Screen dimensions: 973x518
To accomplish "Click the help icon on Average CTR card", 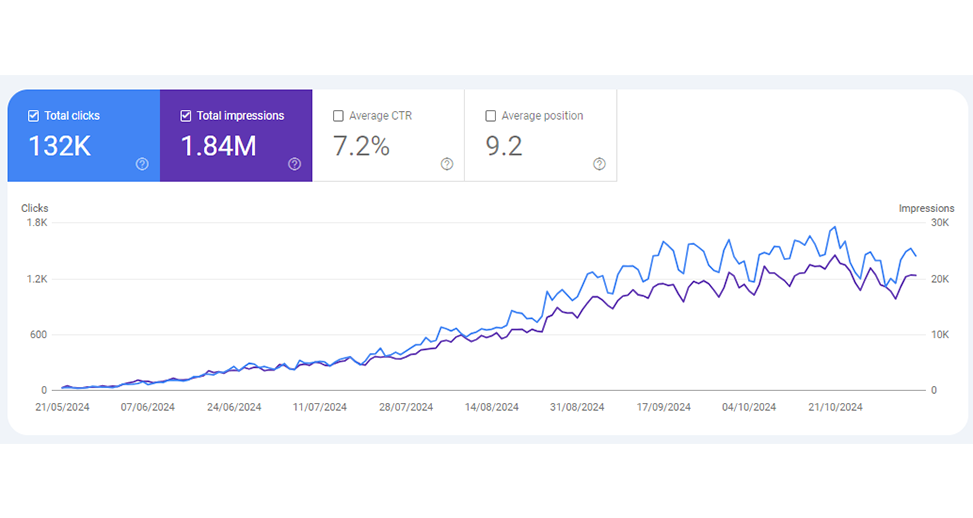I will click(x=447, y=164).
